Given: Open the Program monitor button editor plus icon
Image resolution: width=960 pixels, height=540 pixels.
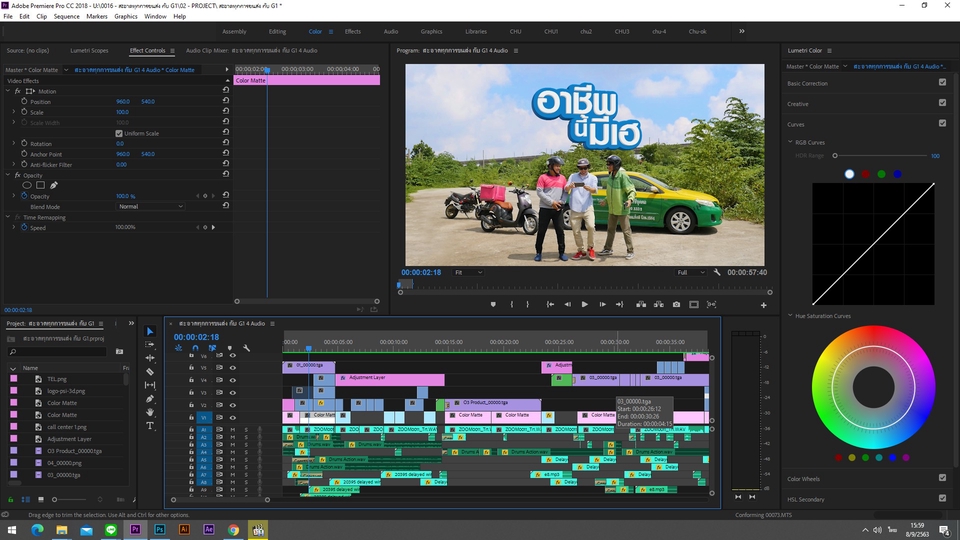Looking at the screenshot, I should click(763, 305).
